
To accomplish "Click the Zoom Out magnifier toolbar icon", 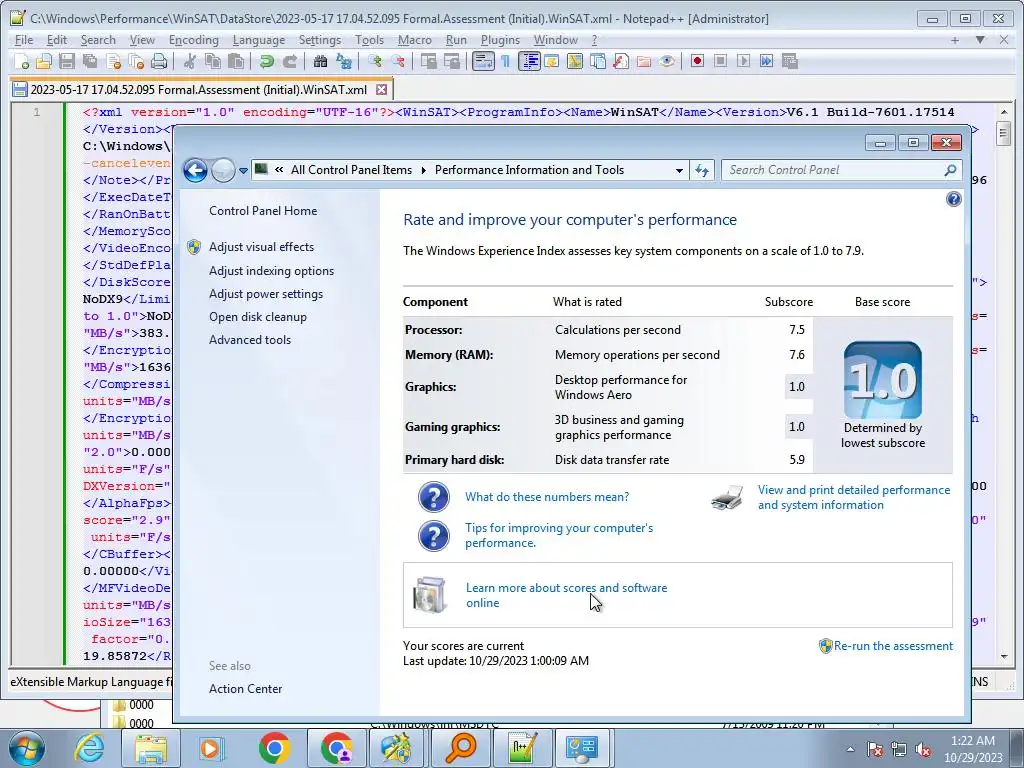I will tap(398, 61).
